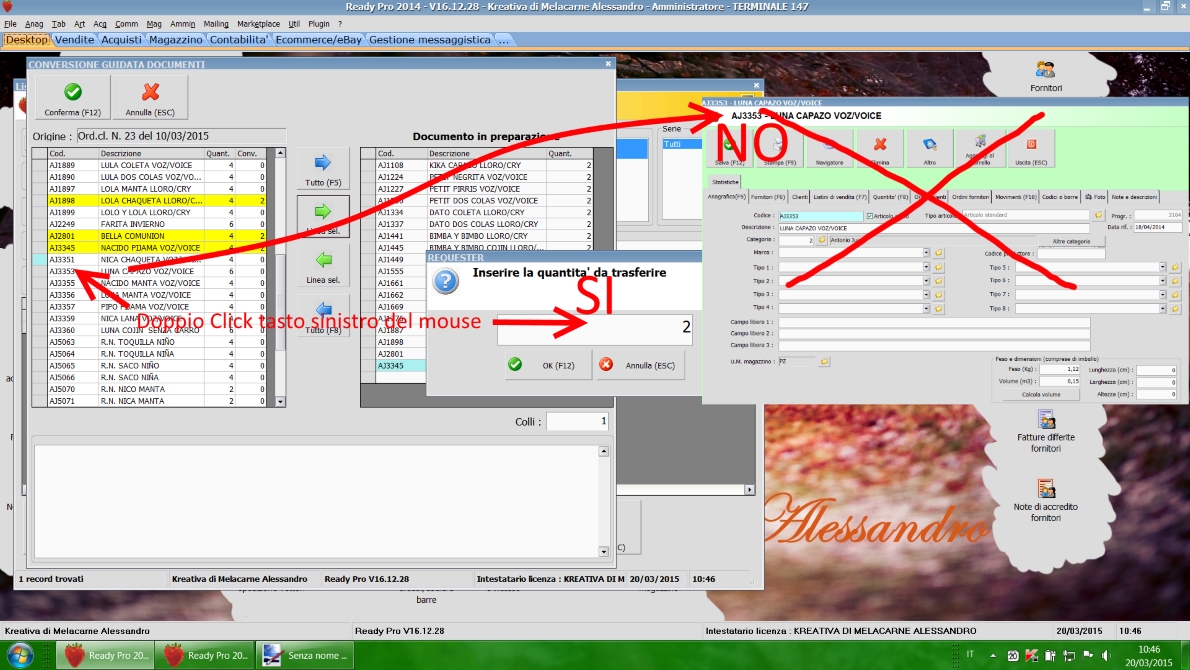Open folder lookup next to Categoria field

tap(821, 240)
